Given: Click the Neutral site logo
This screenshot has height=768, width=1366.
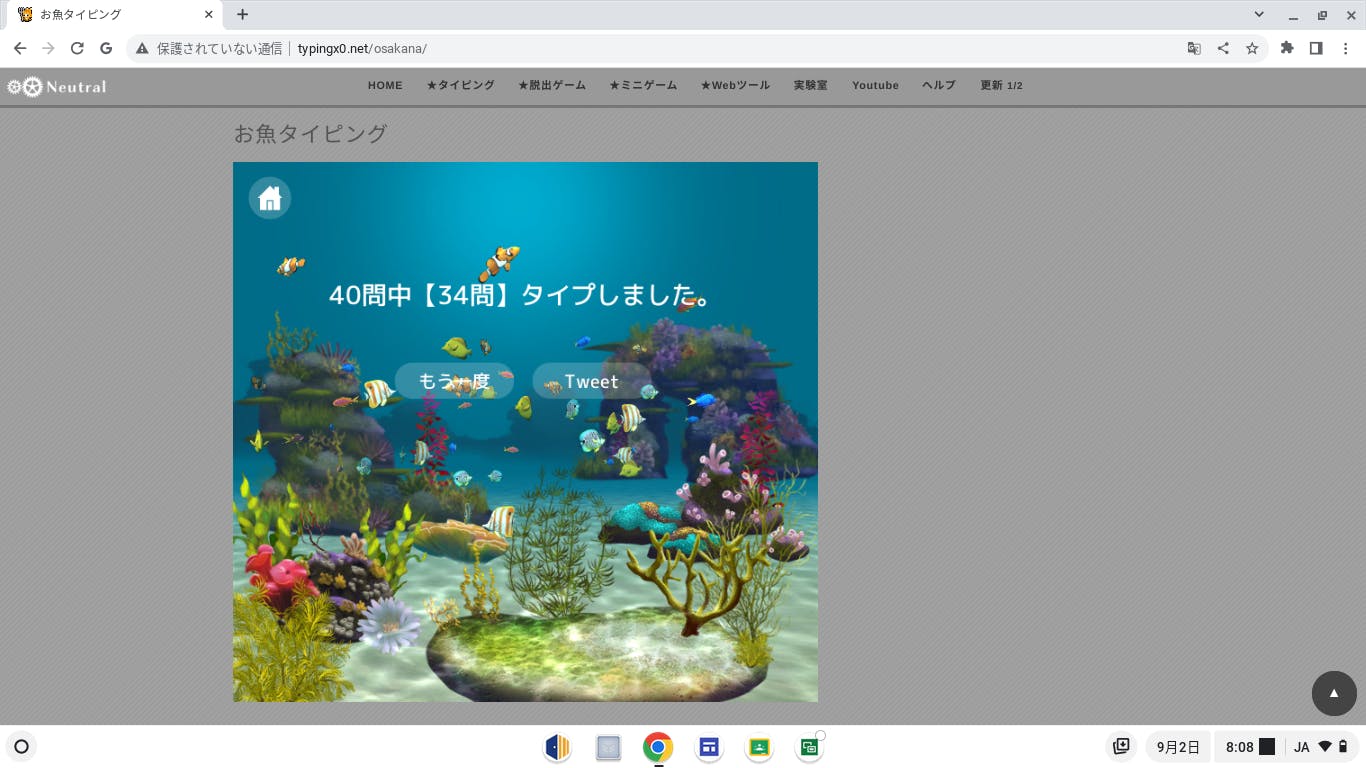Looking at the screenshot, I should (x=57, y=87).
